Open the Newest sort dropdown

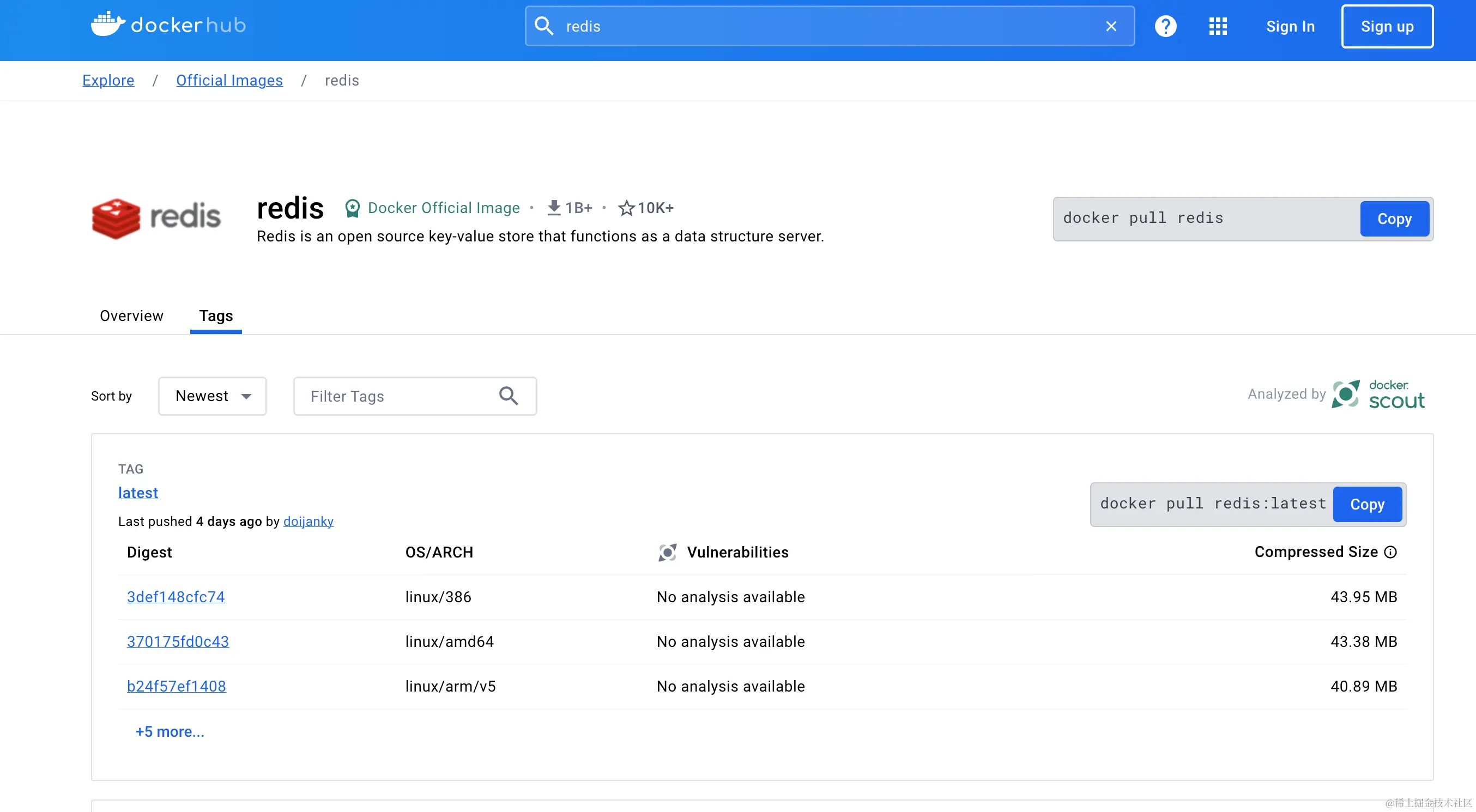click(213, 396)
